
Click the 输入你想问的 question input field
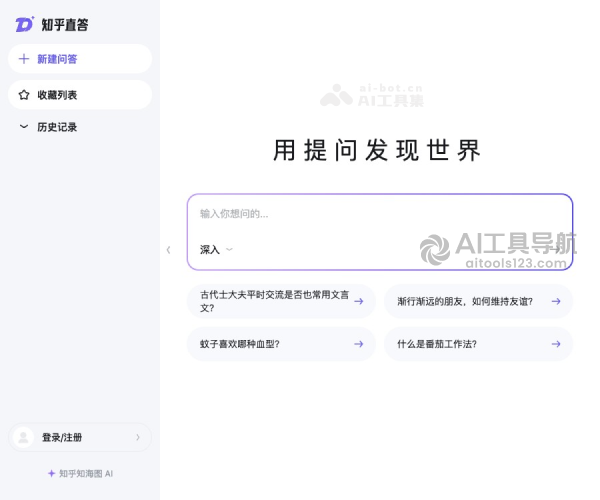380,214
